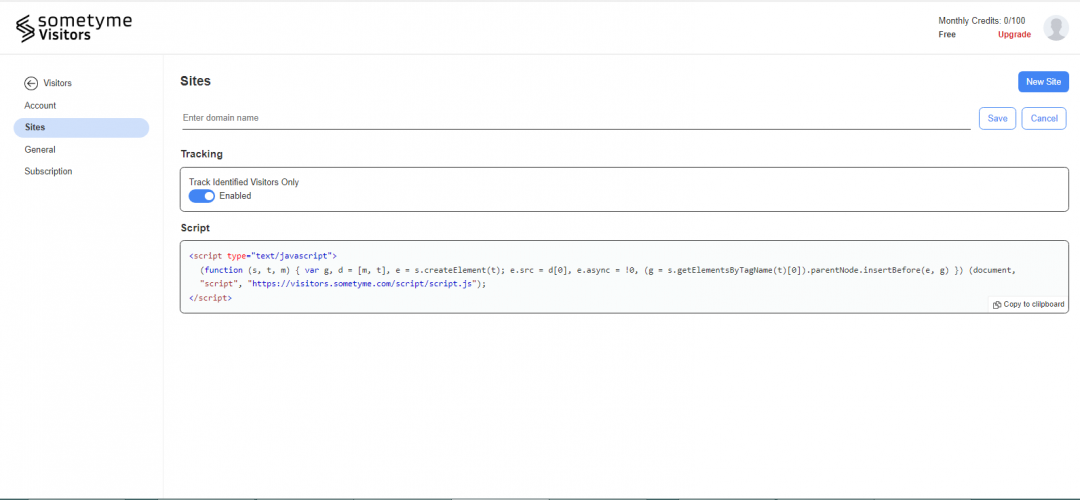This screenshot has height=500, width=1080.
Task: Open the Account settings section
Action: pyautogui.click(x=40, y=105)
